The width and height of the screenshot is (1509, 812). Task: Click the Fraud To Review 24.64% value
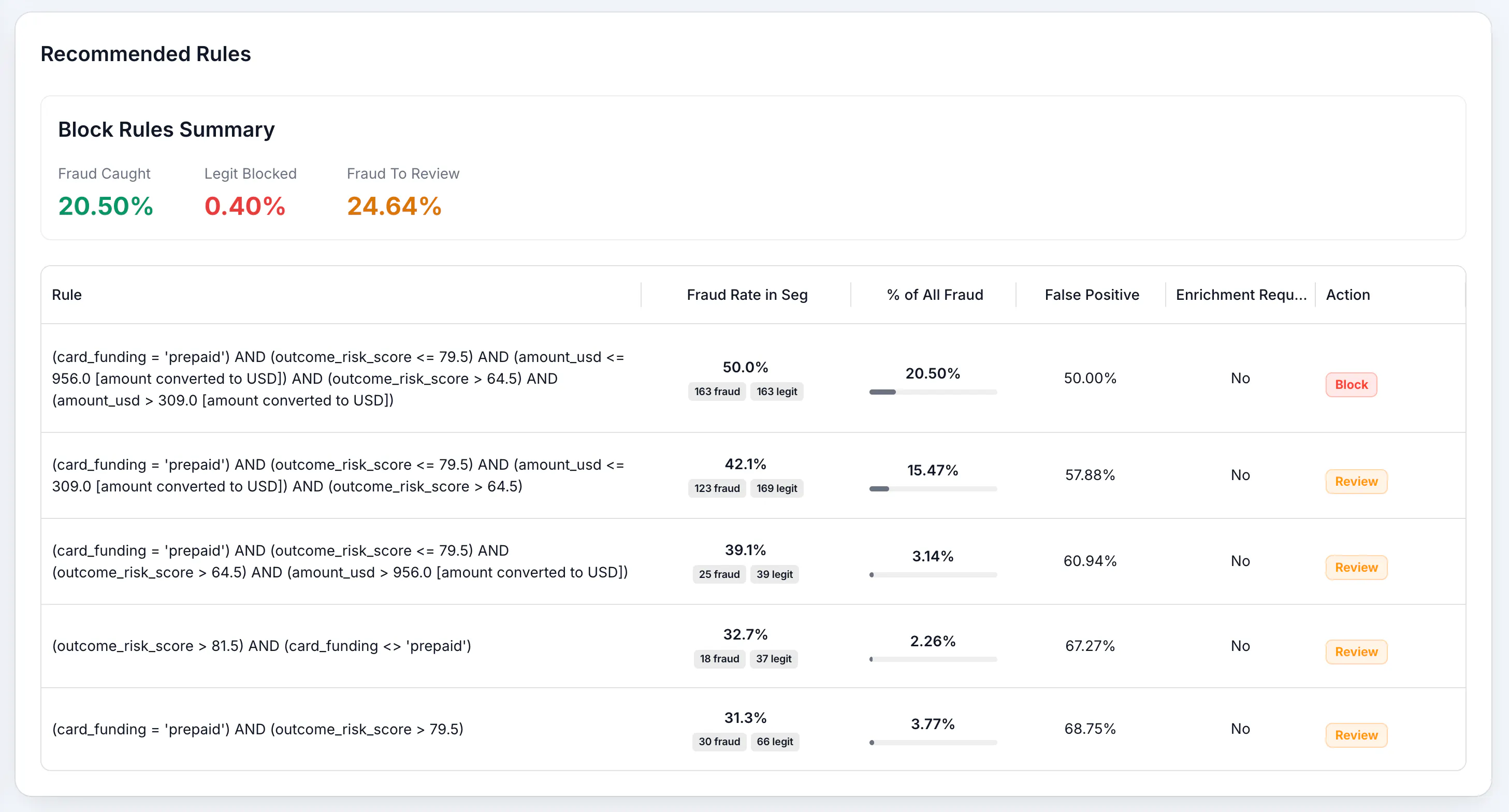[x=394, y=206]
